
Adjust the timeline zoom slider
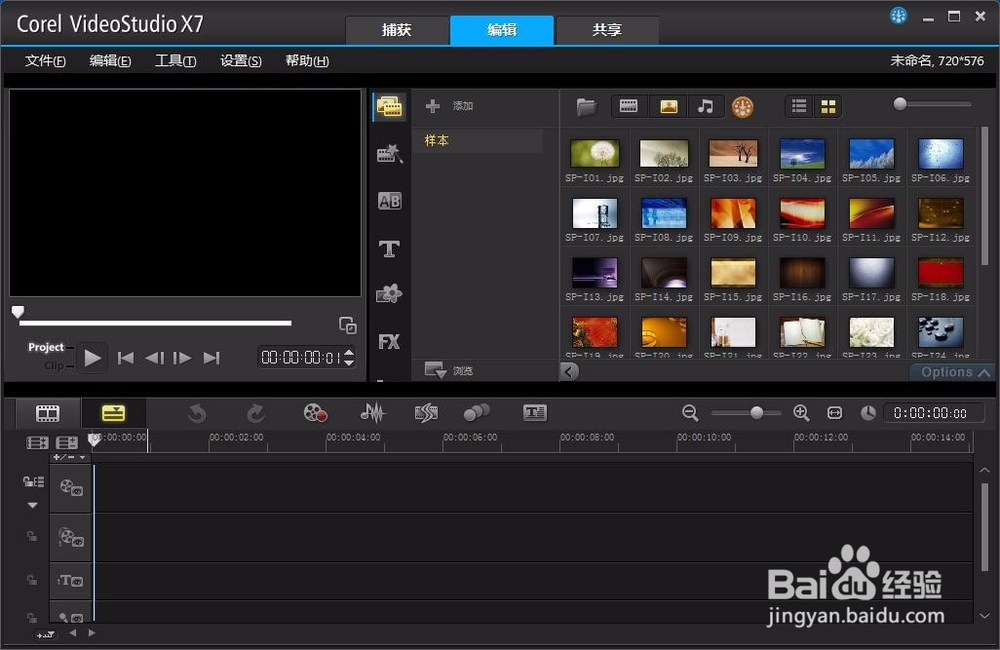757,413
